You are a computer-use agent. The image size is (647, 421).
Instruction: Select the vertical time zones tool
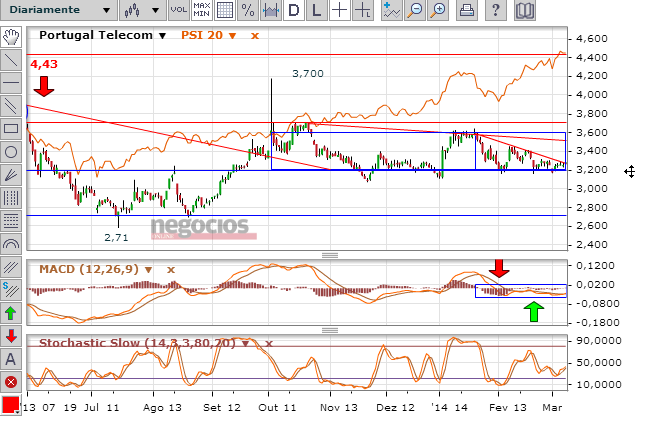[11, 199]
